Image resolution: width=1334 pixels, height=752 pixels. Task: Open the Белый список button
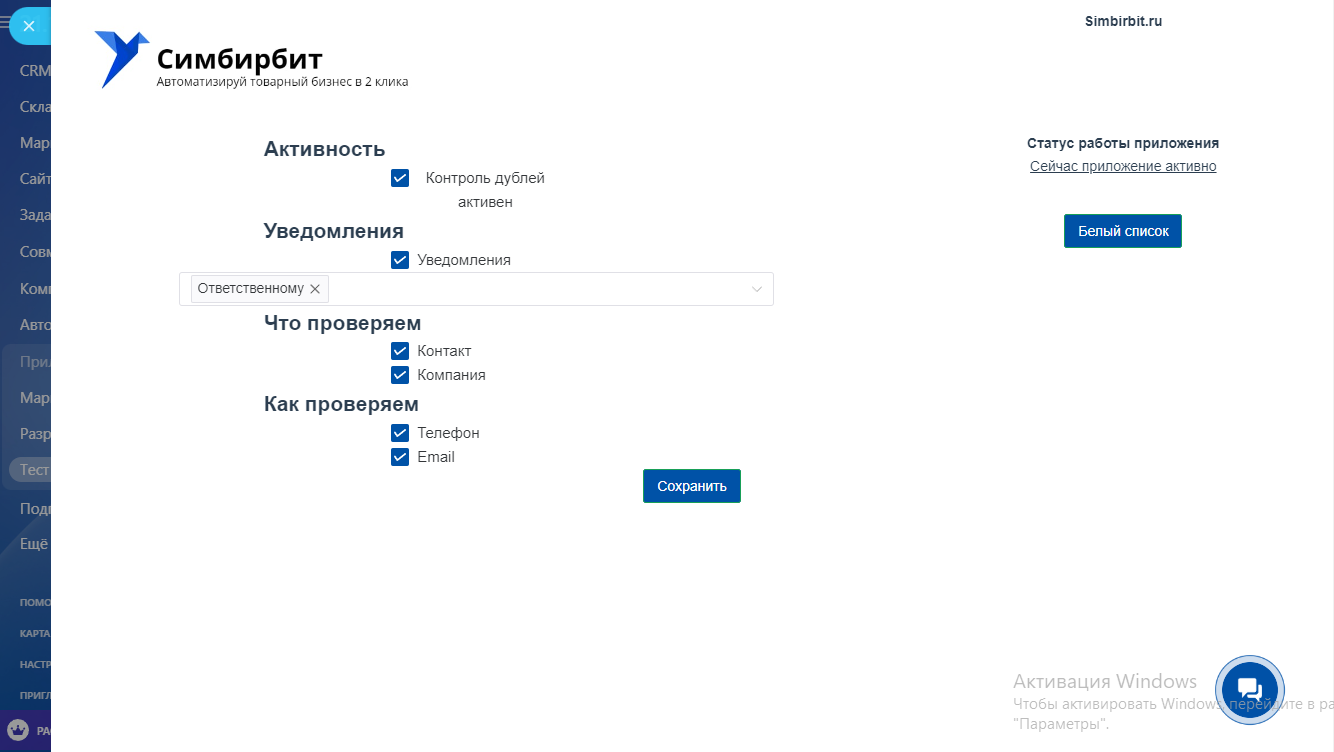coord(1122,231)
